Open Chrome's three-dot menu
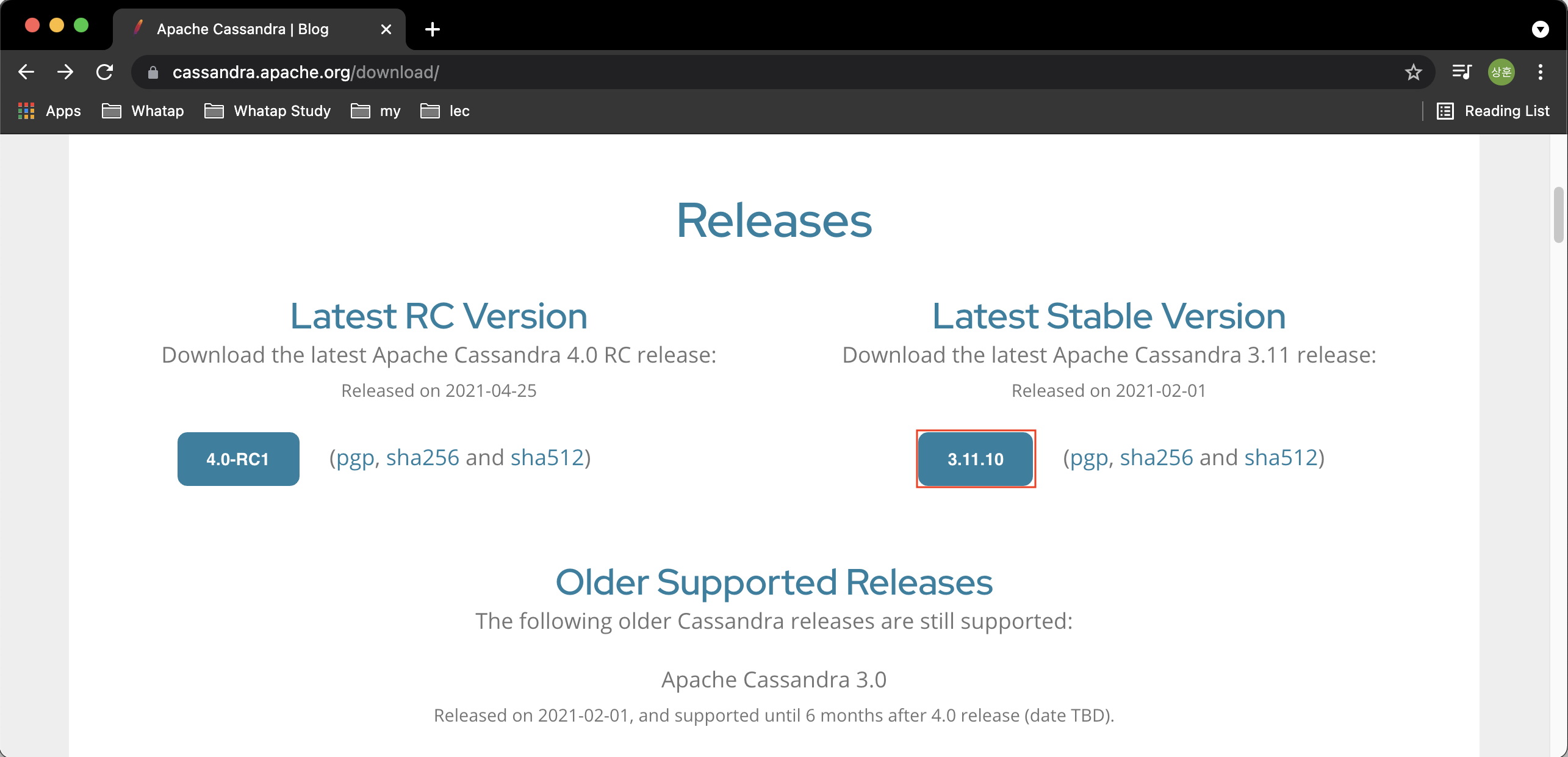 [1541, 72]
